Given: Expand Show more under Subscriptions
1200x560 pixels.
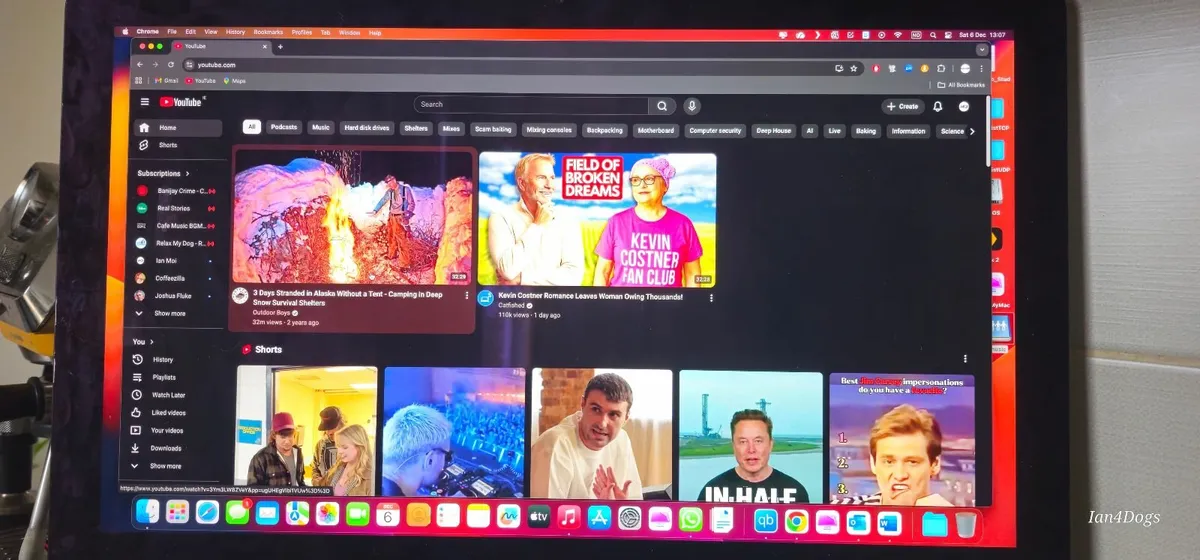Looking at the screenshot, I should click(167, 313).
